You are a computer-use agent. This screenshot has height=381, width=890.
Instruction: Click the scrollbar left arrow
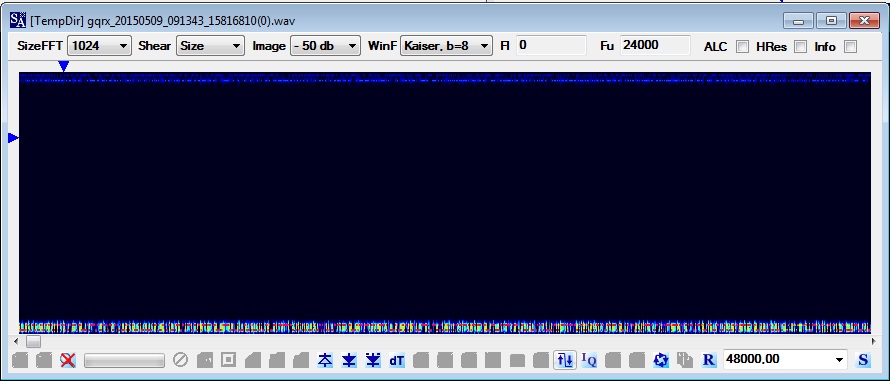(16, 341)
